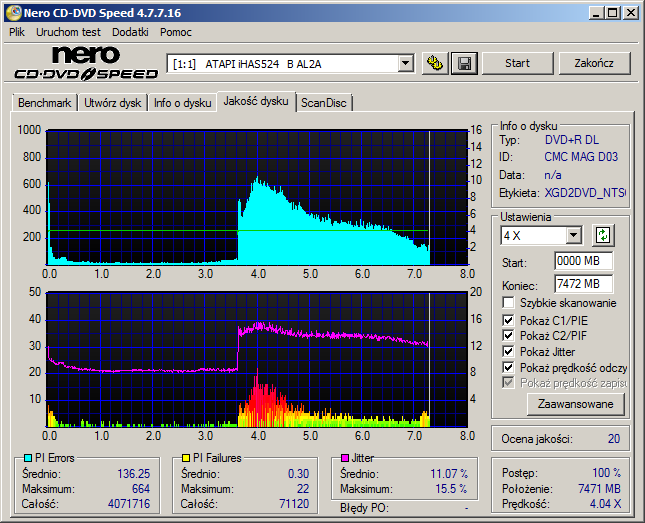This screenshot has height=523, width=645.
Task: Switch to the ScanDisc tab
Action: (x=324, y=103)
